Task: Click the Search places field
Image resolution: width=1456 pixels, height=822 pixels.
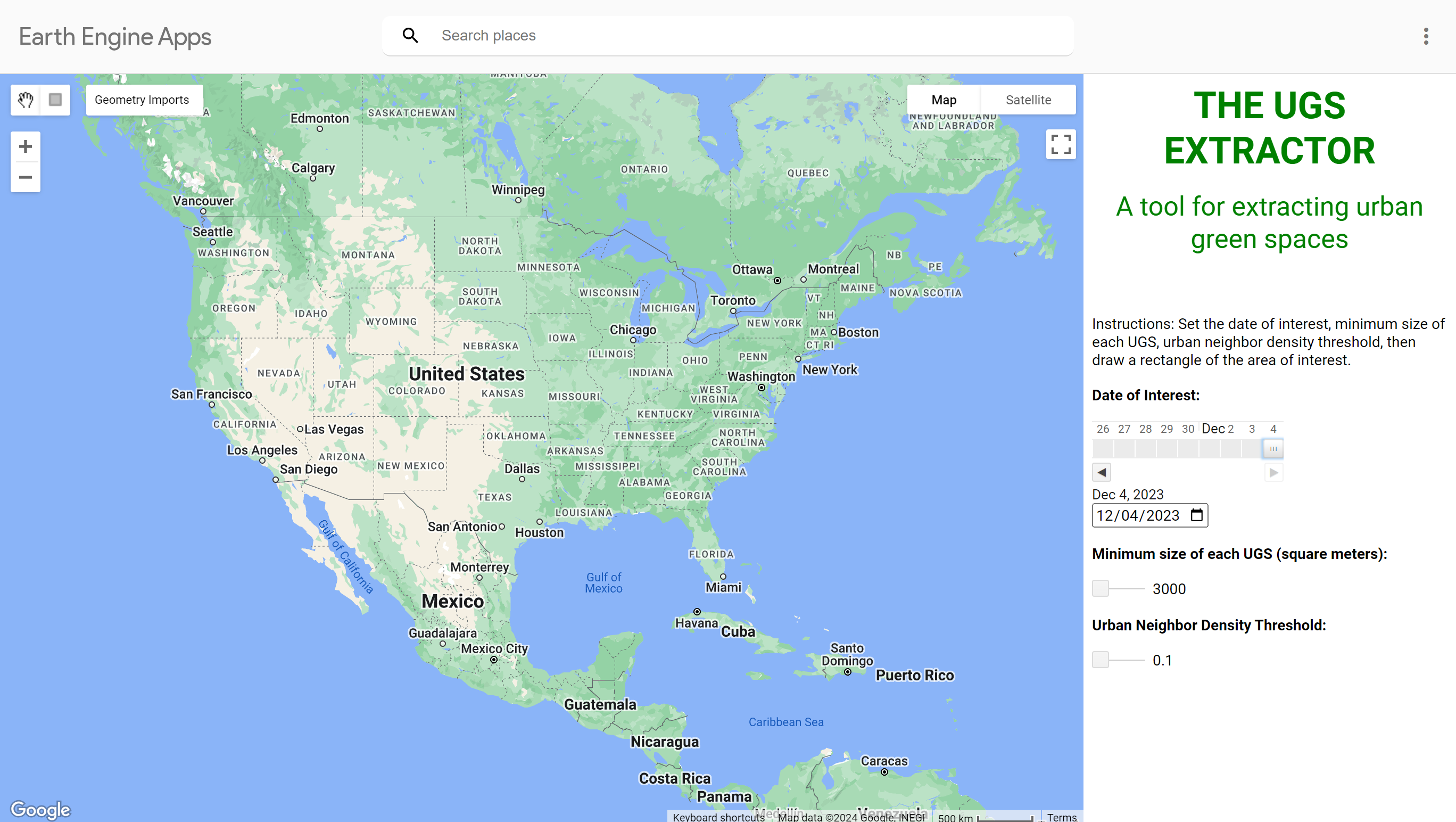Action: coord(735,36)
